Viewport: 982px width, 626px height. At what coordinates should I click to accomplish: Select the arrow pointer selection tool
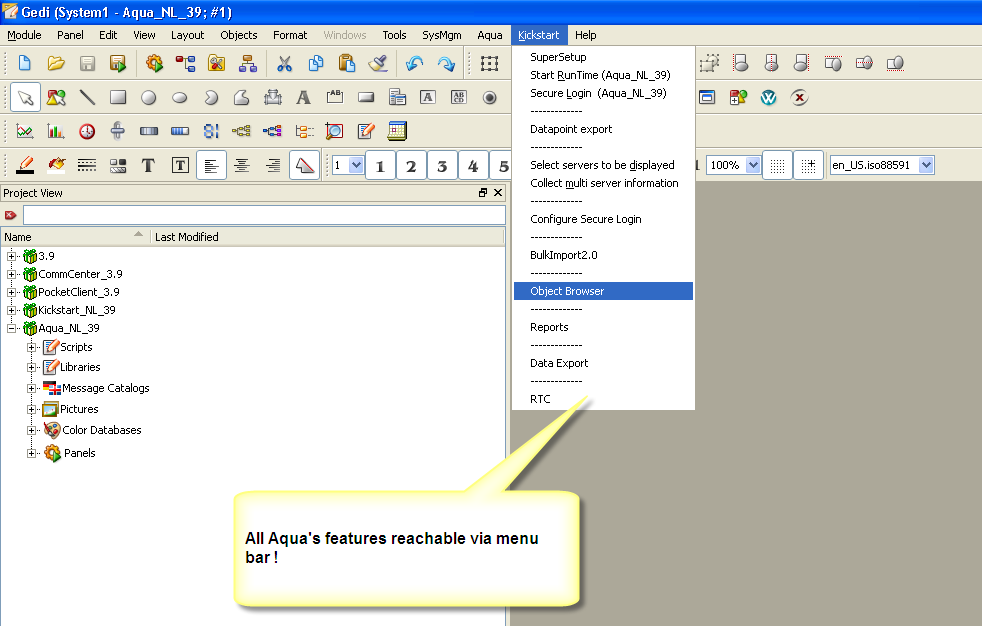coord(25,97)
